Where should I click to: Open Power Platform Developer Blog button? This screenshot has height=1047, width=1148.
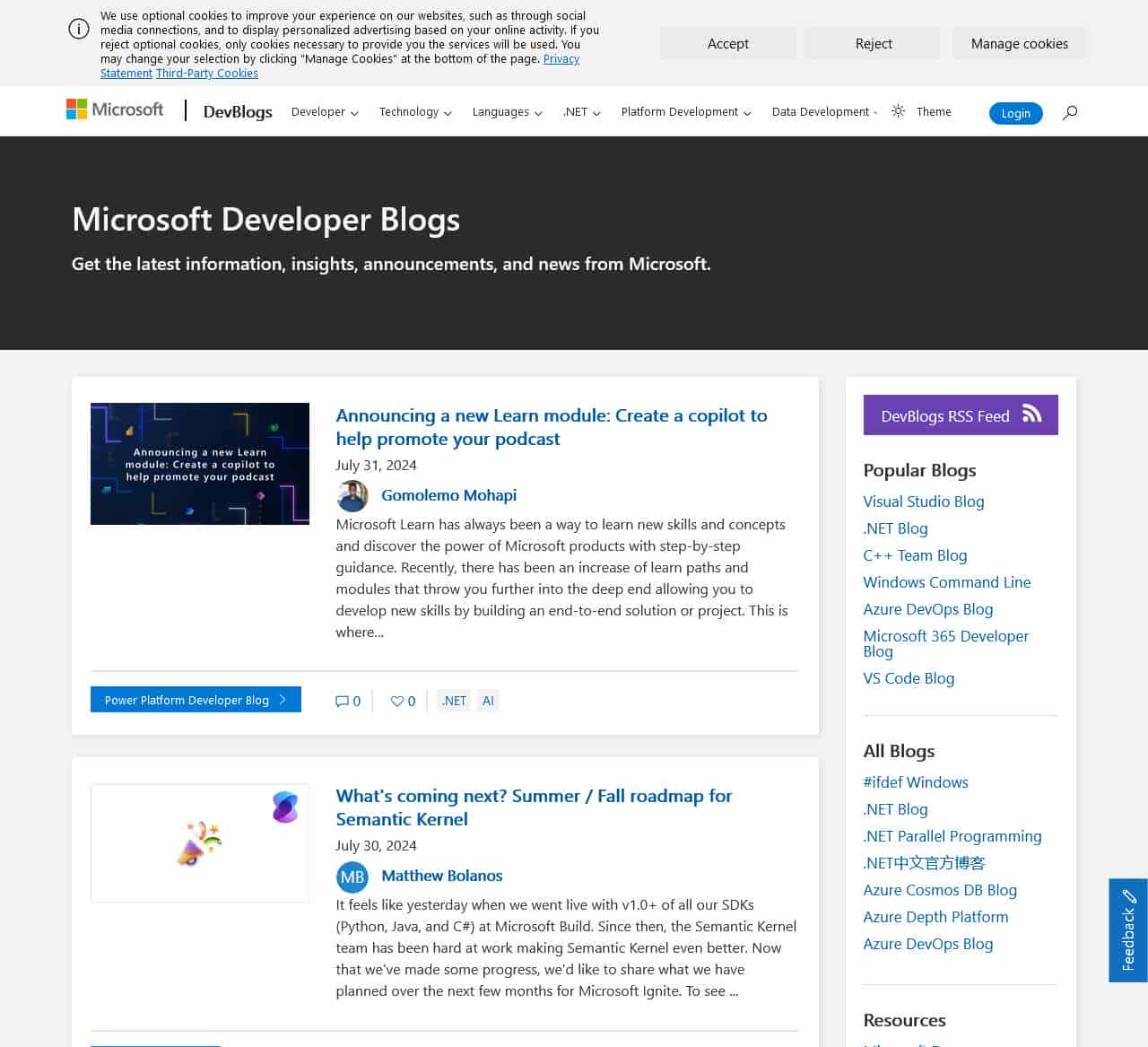pos(196,700)
